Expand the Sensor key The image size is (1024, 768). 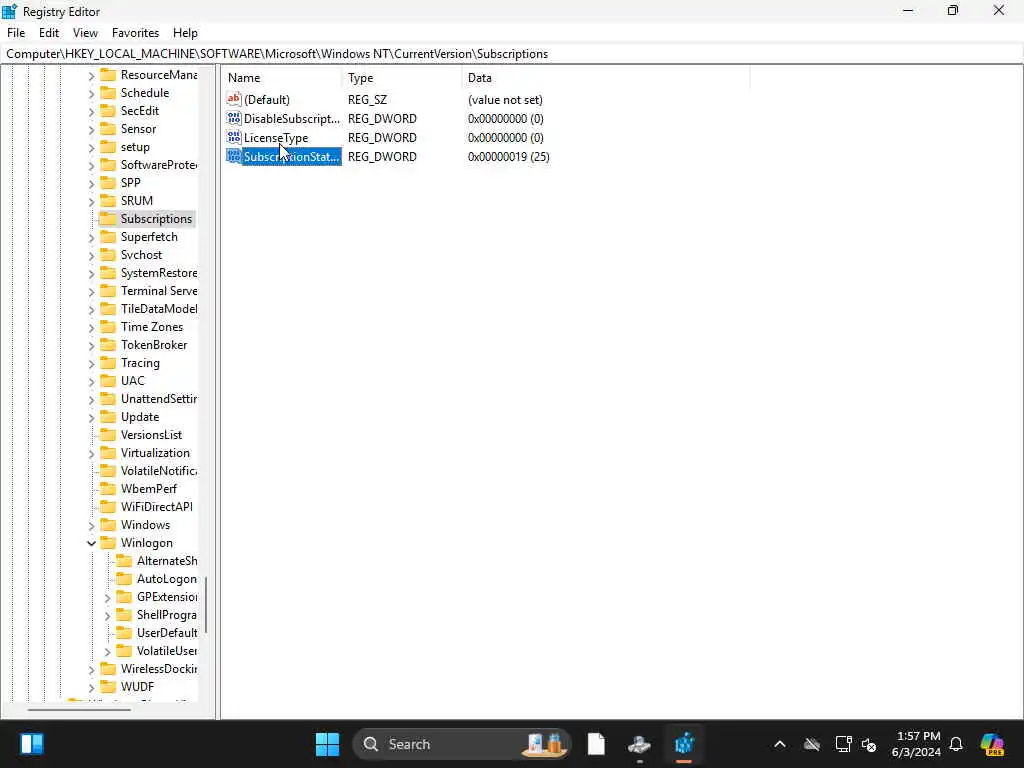coord(91,130)
